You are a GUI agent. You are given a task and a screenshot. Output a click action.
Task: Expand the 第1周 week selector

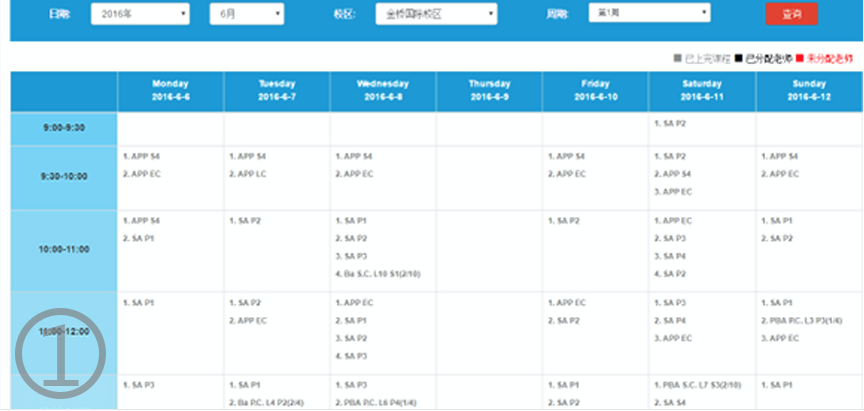coord(648,13)
